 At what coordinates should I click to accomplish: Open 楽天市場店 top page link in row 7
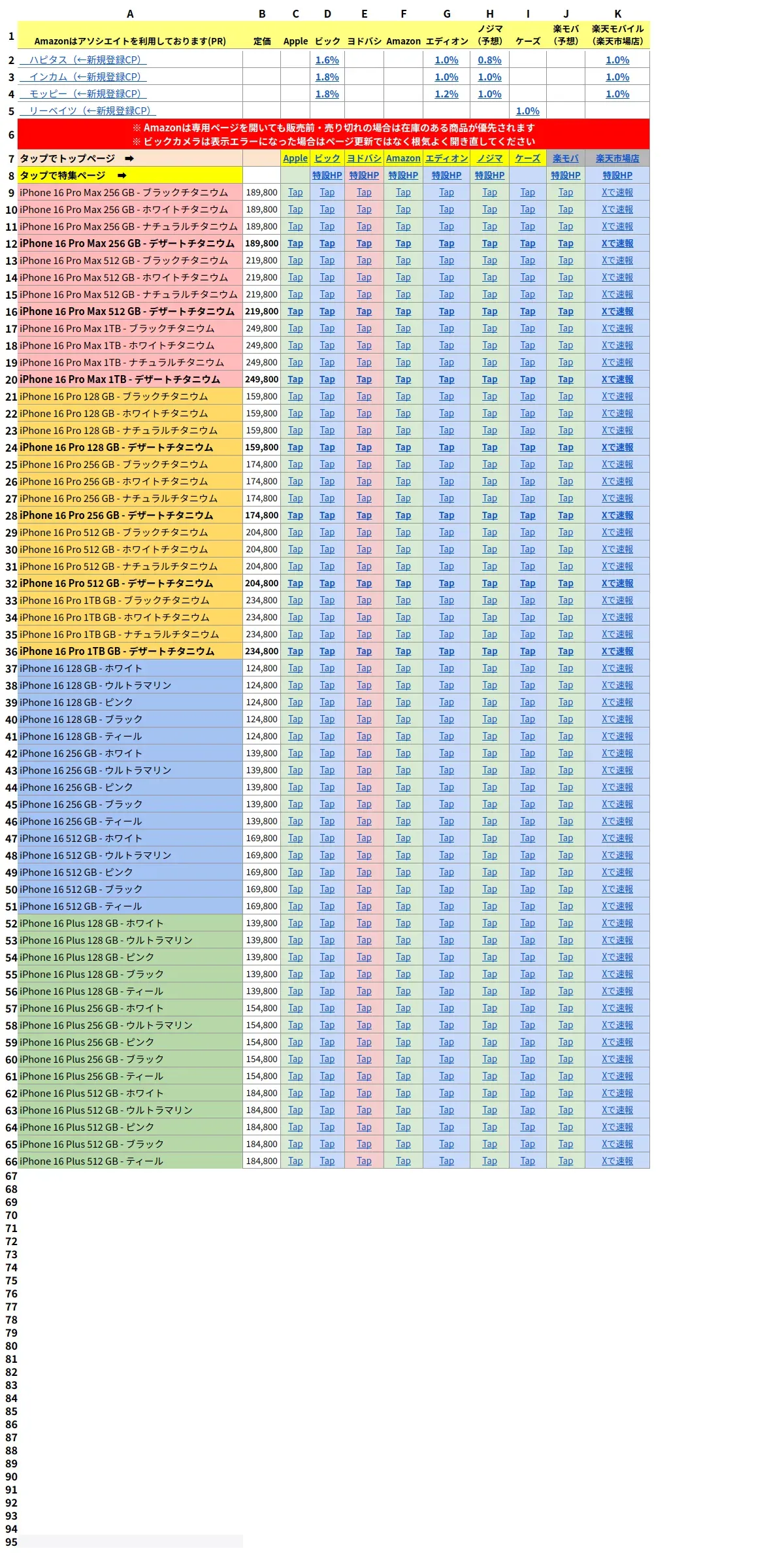pos(617,158)
